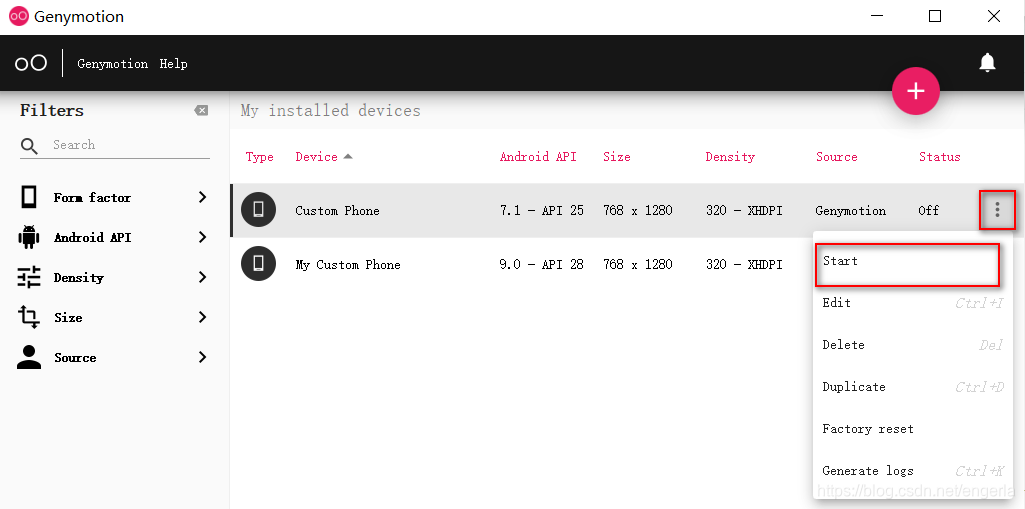Image resolution: width=1025 pixels, height=509 pixels.
Task: Choose Edit from the context menu
Action: click(x=913, y=303)
